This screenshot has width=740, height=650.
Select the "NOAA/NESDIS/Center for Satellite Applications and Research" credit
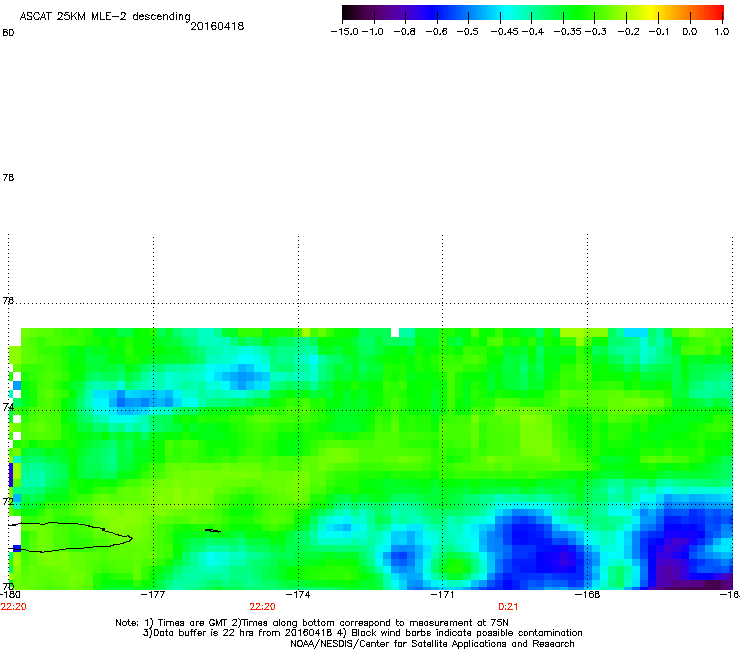point(432,644)
